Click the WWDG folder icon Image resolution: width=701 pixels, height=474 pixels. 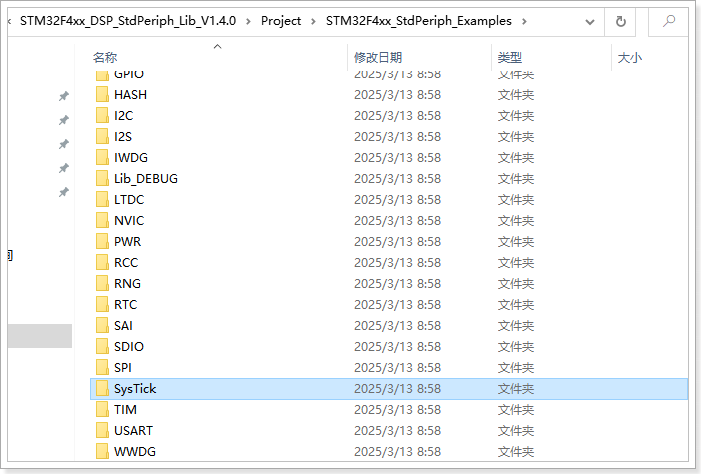coord(102,451)
